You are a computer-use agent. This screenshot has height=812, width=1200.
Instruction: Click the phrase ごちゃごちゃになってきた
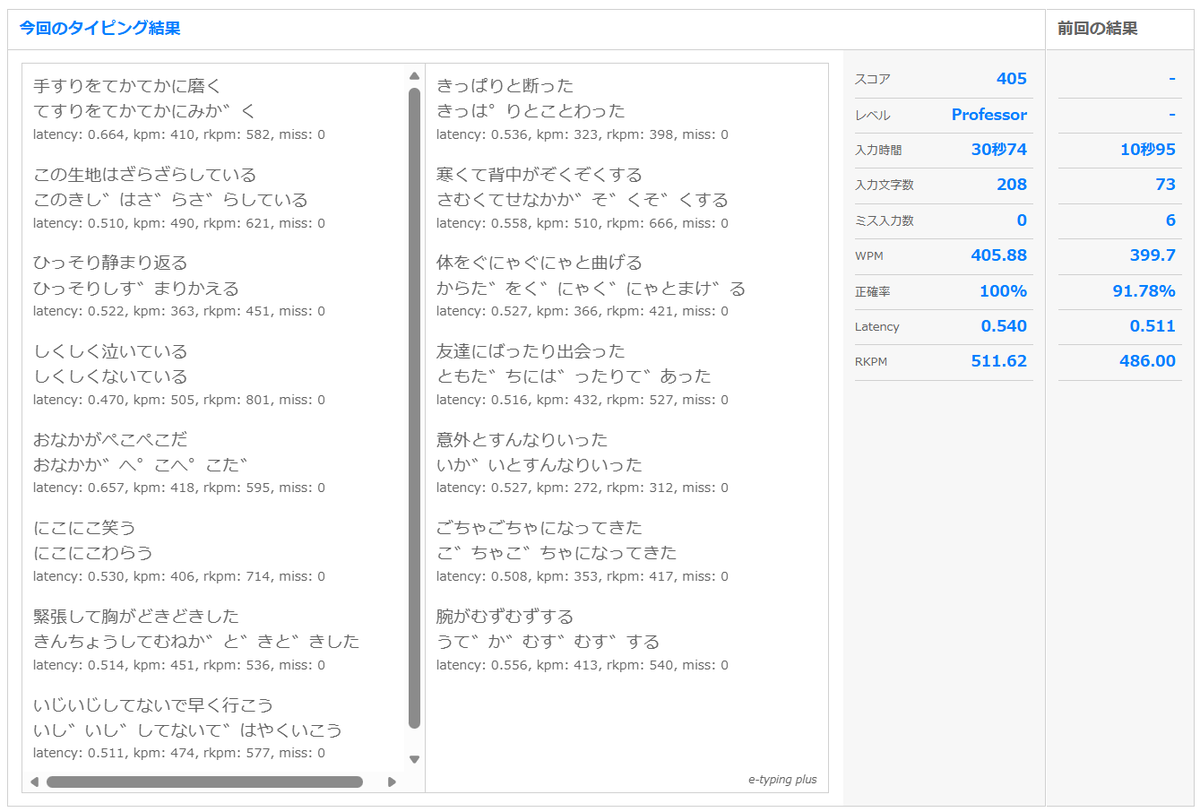click(539, 528)
